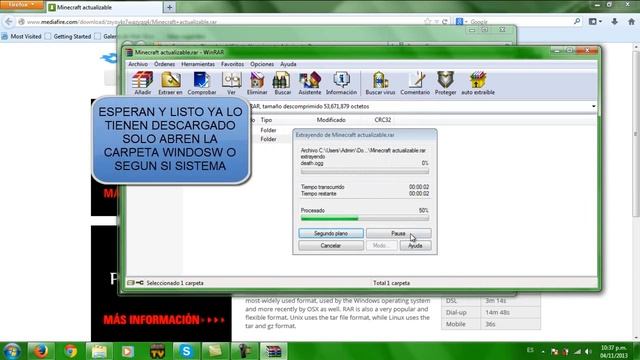Click the Buscar binoculars icon
The width and height of the screenshot is (640, 360).
[x=282, y=83]
